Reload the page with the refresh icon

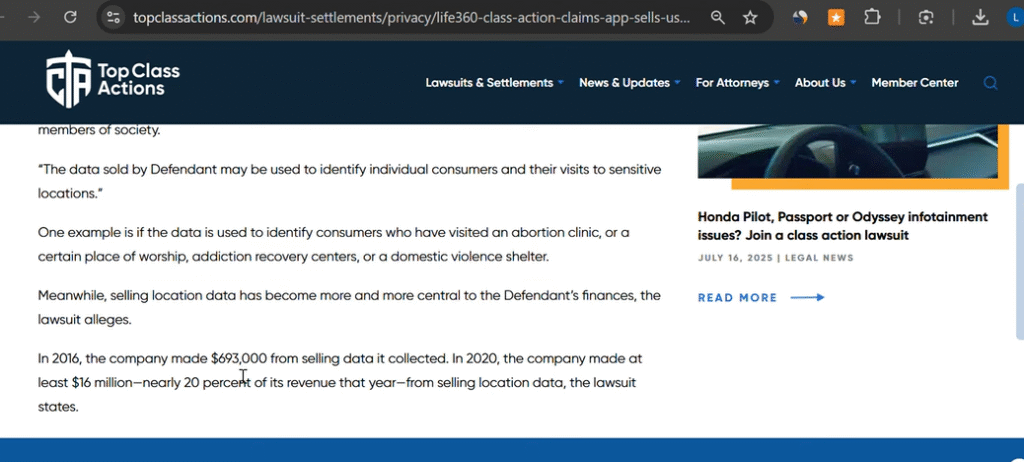click(x=70, y=17)
